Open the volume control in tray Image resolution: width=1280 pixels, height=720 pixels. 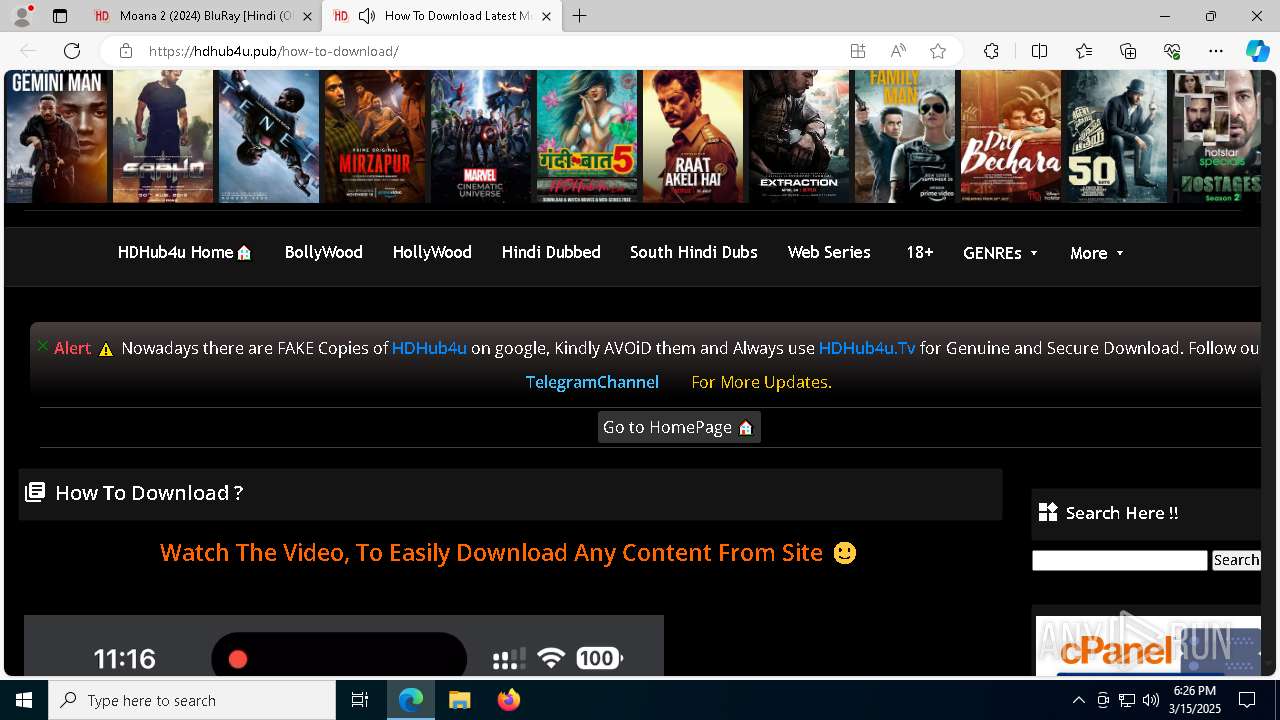pyautogui.click(x=1150, y=700)
